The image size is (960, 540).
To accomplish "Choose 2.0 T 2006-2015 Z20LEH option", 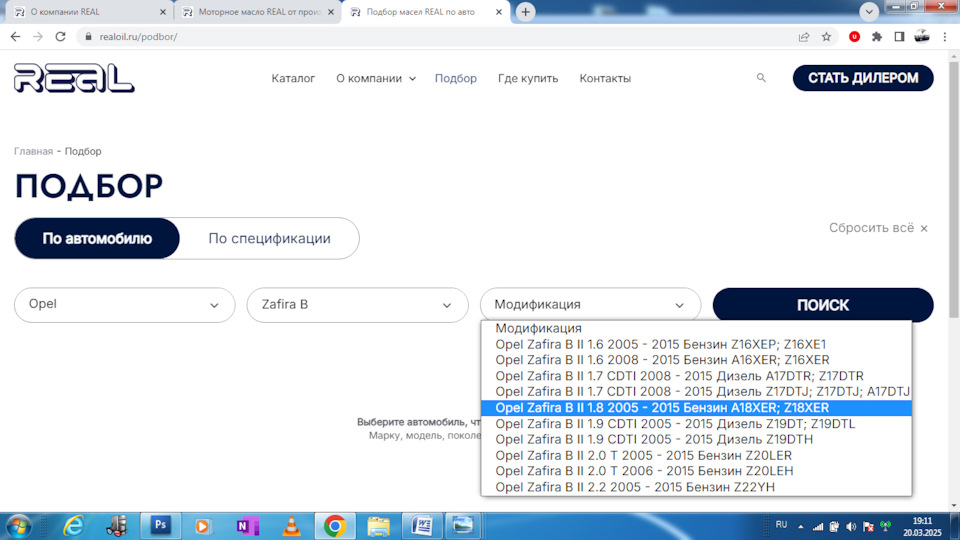I will click(x=696, y=471).
